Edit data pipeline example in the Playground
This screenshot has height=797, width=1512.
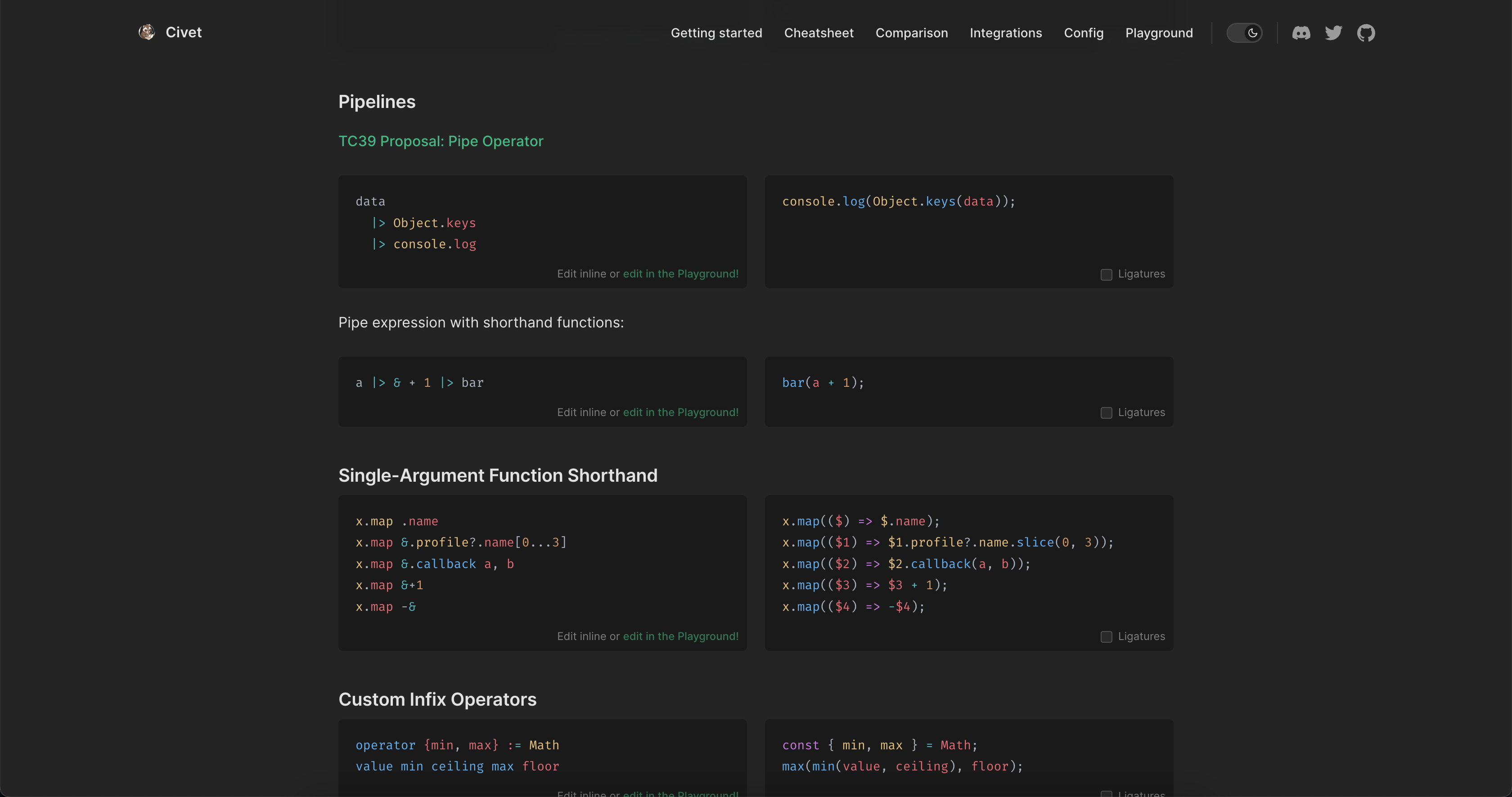681,274
